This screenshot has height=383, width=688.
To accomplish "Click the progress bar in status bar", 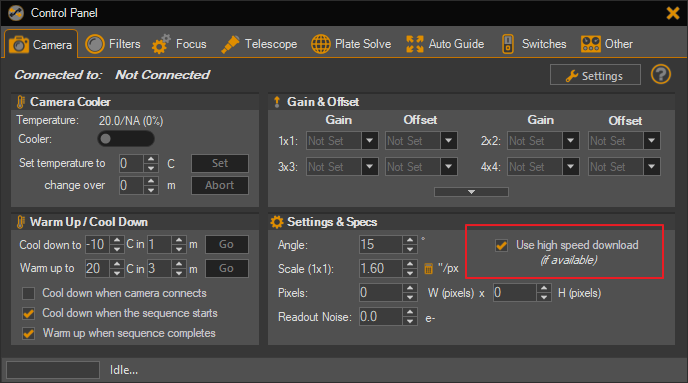I will coord(53,370).
